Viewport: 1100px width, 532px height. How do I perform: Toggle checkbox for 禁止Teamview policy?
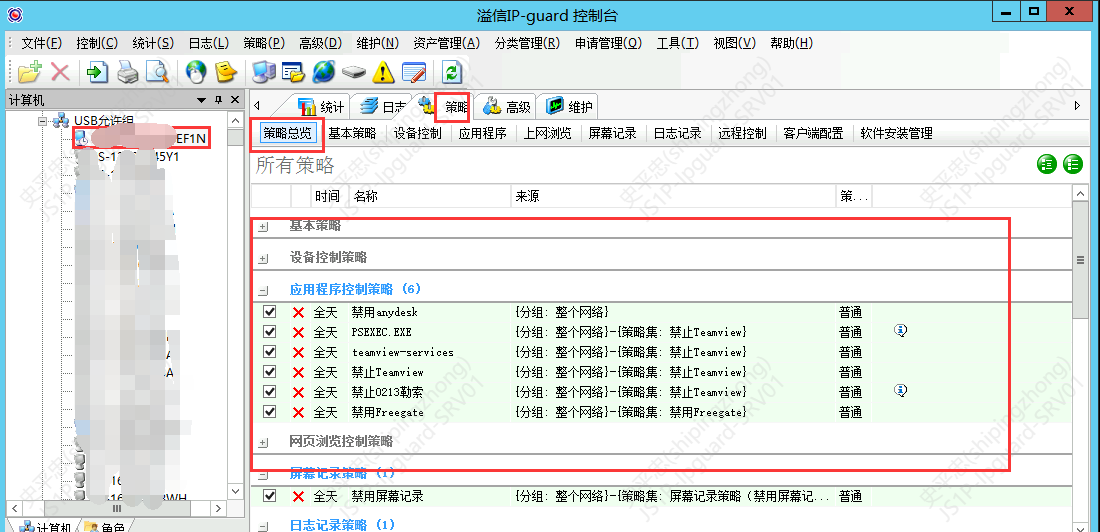click(269, 371)
